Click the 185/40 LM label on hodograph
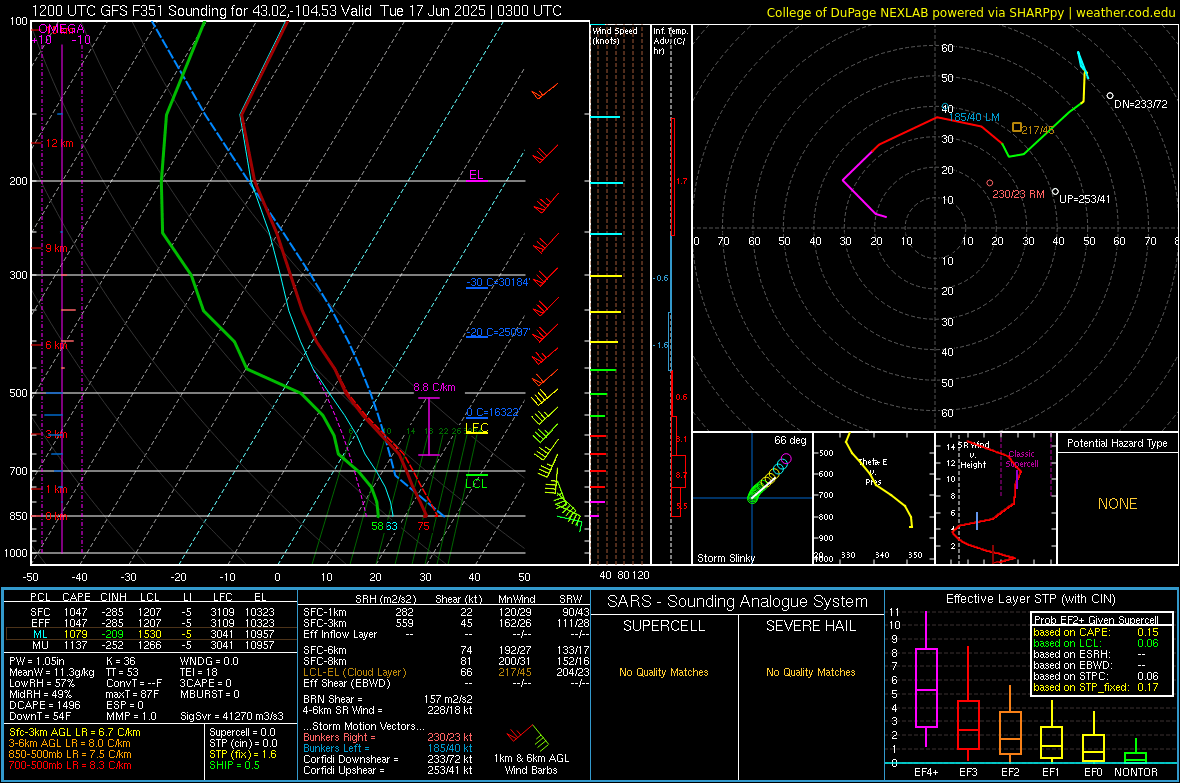The width and height of the screenshot is (1180, 783). [974, 117]
